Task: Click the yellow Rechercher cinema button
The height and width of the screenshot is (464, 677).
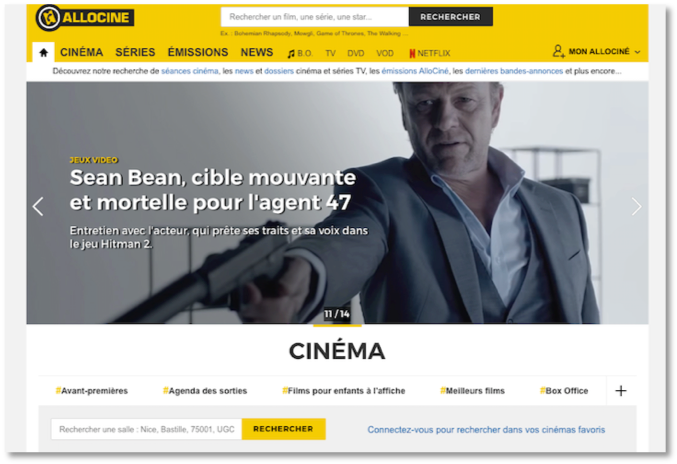Action: 283,429
